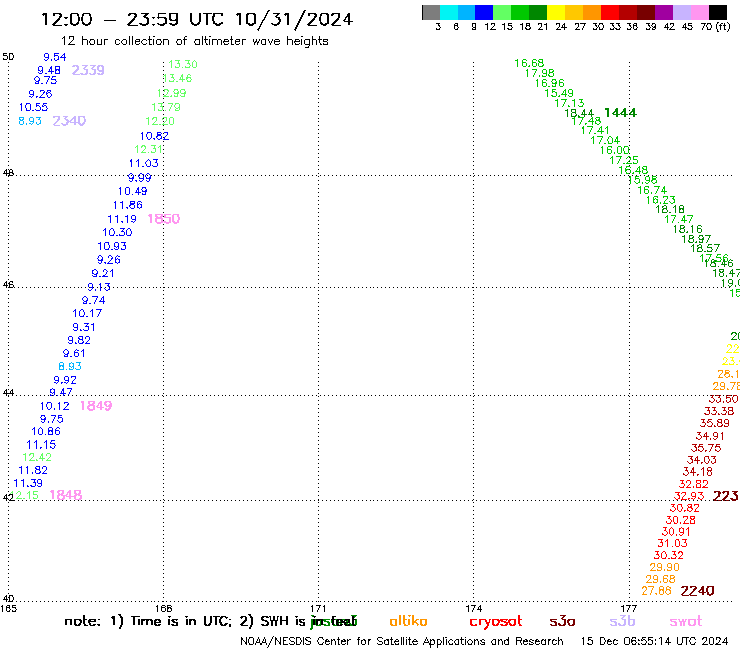Click the altika satellite legend label
Viewport: 740px width, 650px height.
point(408,621)
